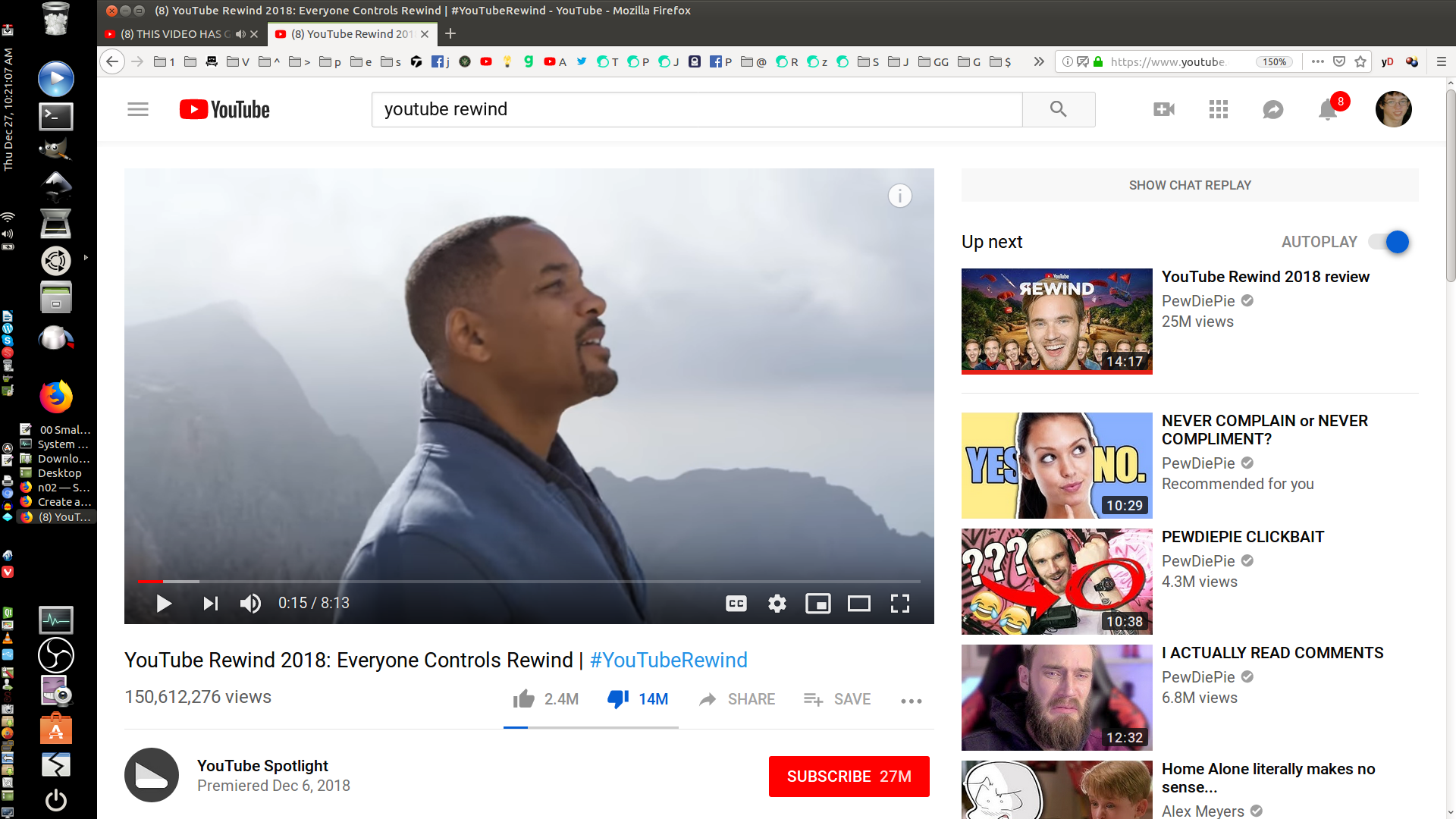
Task: Show chat replay
Action: (x=1190, y=185)
